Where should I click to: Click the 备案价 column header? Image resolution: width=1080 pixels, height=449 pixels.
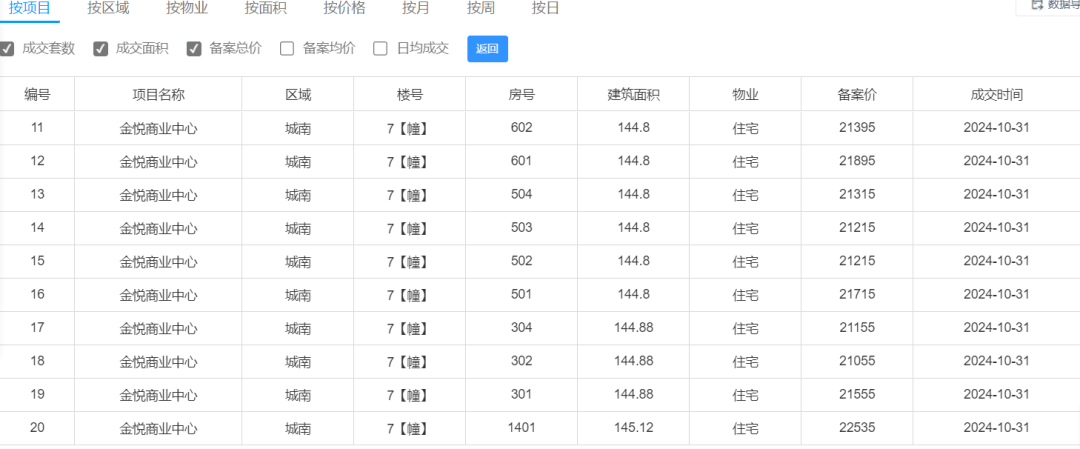[x=857, y=95]
